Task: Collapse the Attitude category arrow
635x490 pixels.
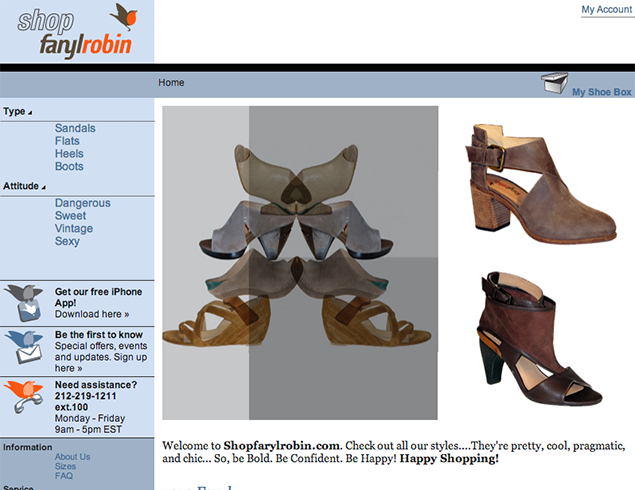Action: click(x=43, y=187)
